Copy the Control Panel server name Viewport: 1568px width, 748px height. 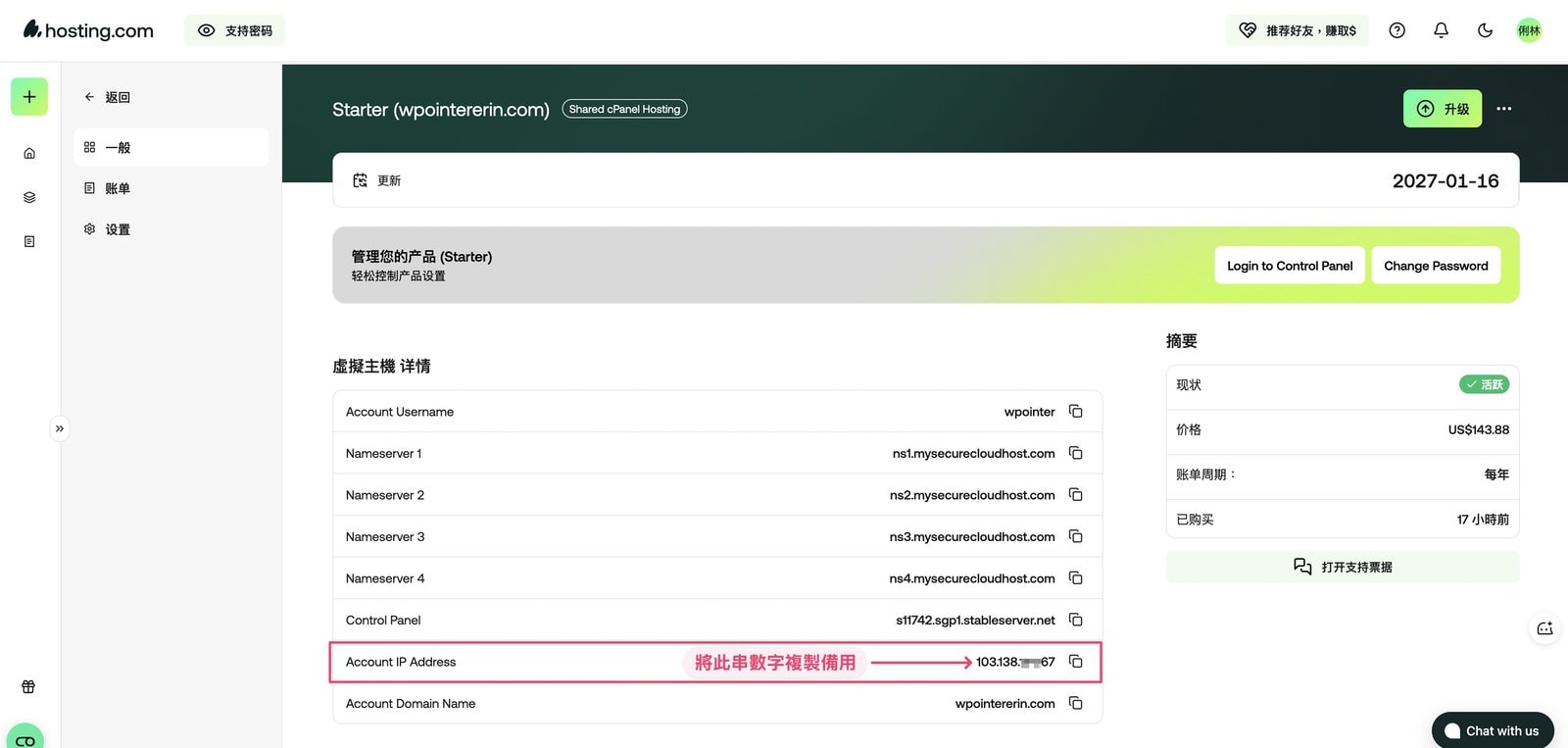[x=1075, y=620]
